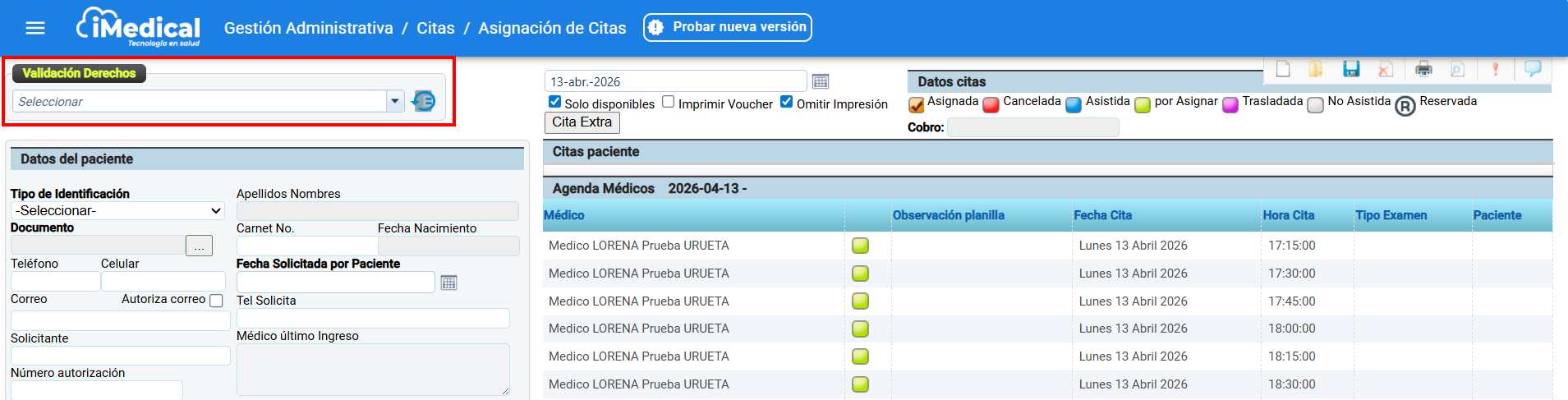Open calendar for Fecha Solicitada por Paciente
This screenshot has width=1568, height=400.
[x=448, y=283]
